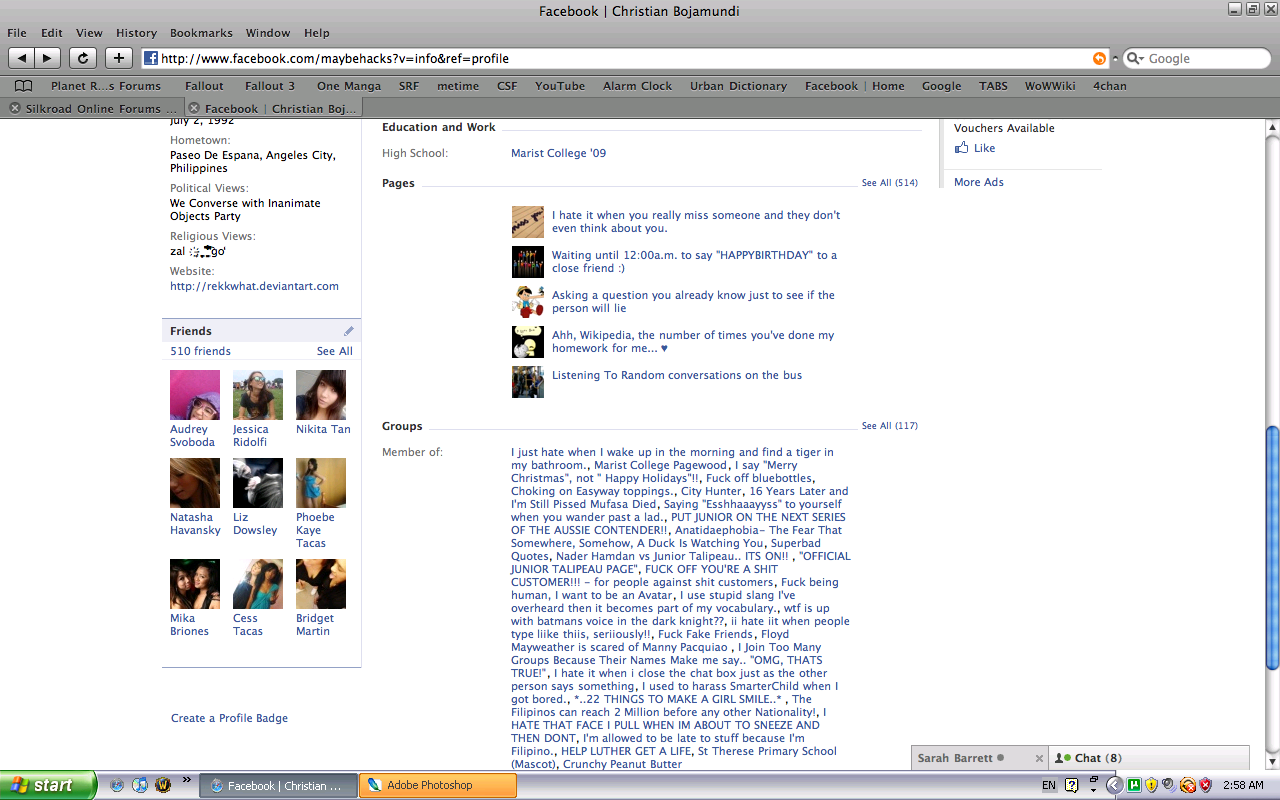Click inside the Google search field
Screen dimensions: 1280x800
(x=1200, y=59)
